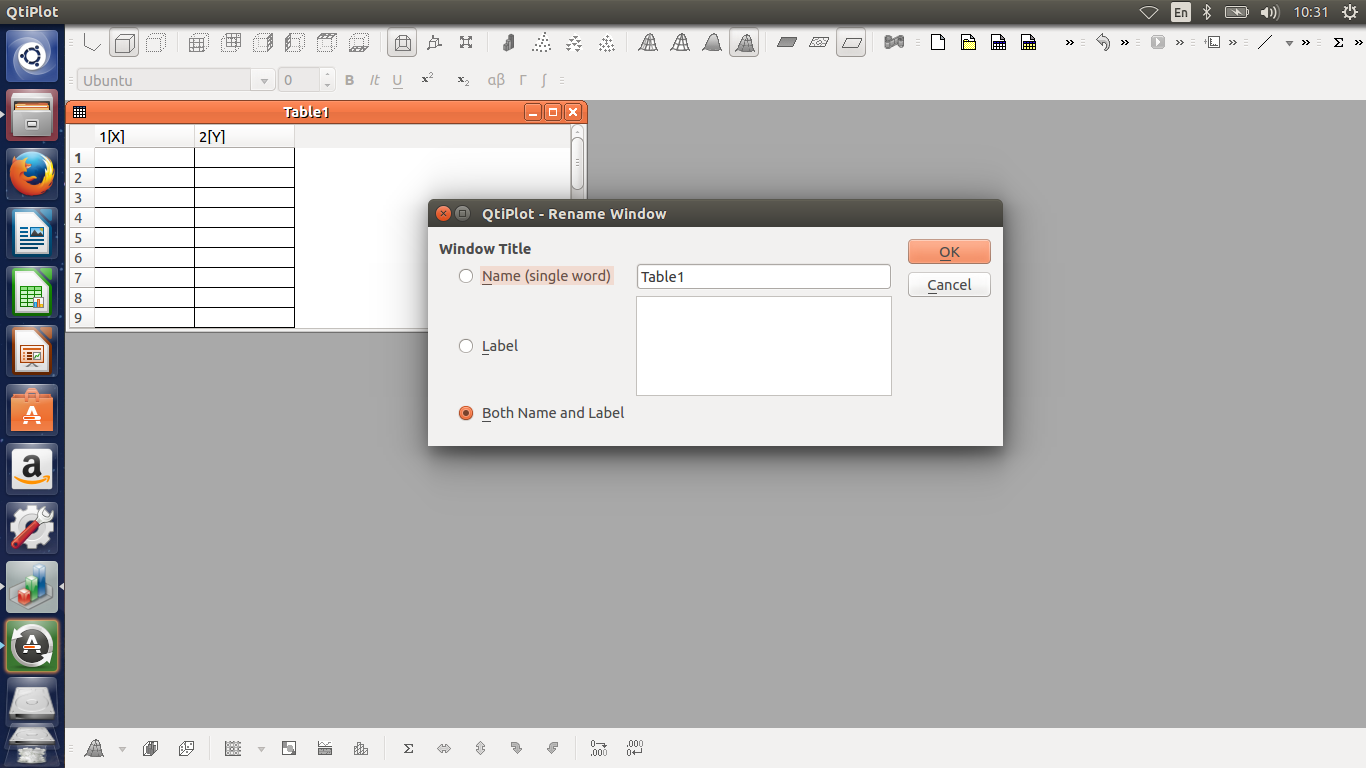Click the Table1 name input field
This screenshot has height=768, width=1366.
pyautogui.click(x=763, y=277)
